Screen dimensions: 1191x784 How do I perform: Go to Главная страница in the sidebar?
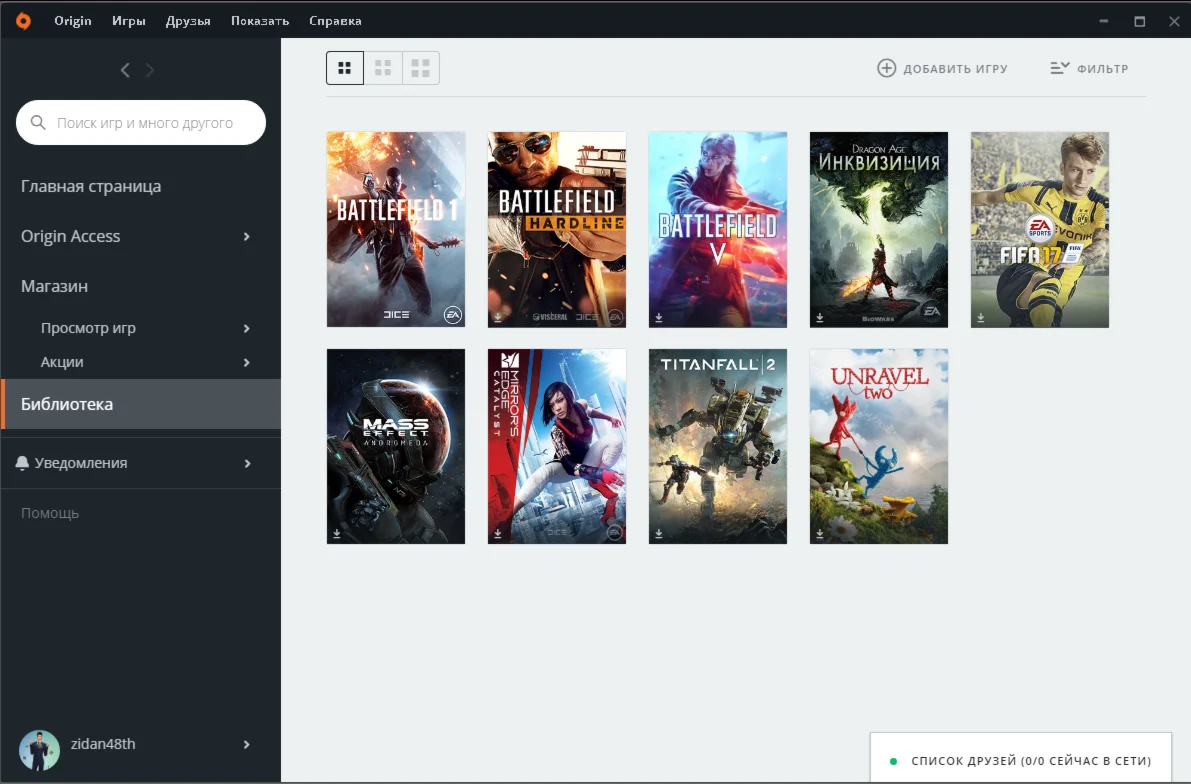[90, 186]
